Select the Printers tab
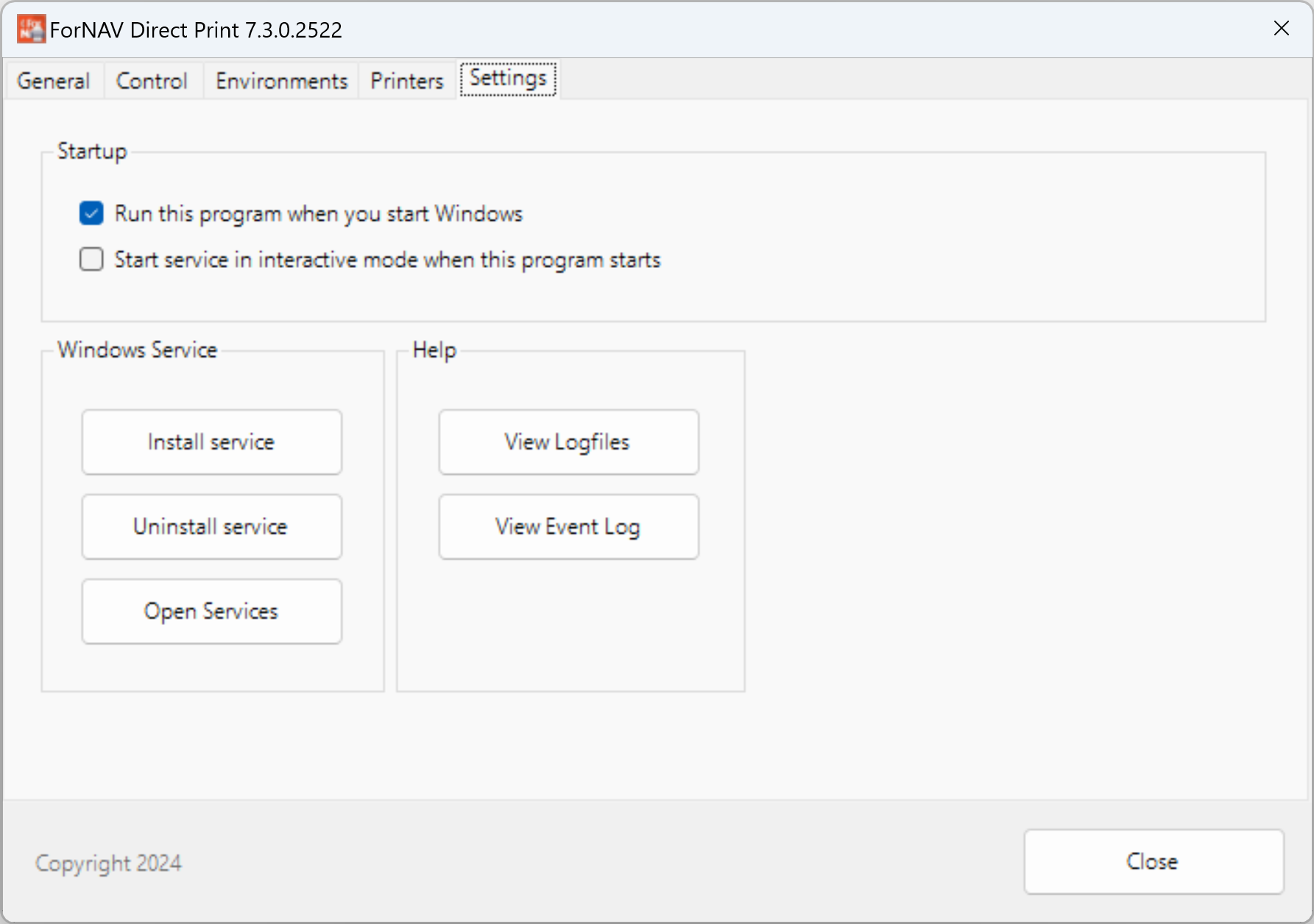The width and height of the screenshot is (1314, 924). [407, 80]
